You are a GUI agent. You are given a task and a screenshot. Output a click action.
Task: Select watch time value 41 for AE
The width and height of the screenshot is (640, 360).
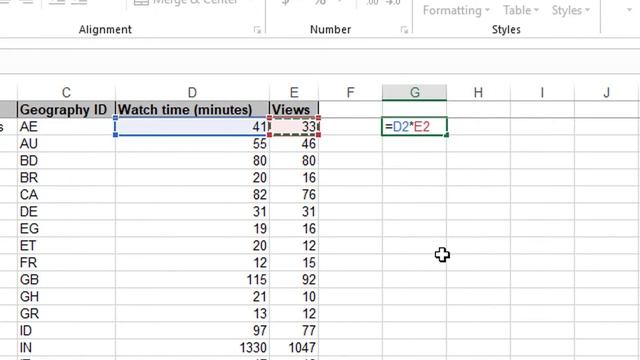192,127
